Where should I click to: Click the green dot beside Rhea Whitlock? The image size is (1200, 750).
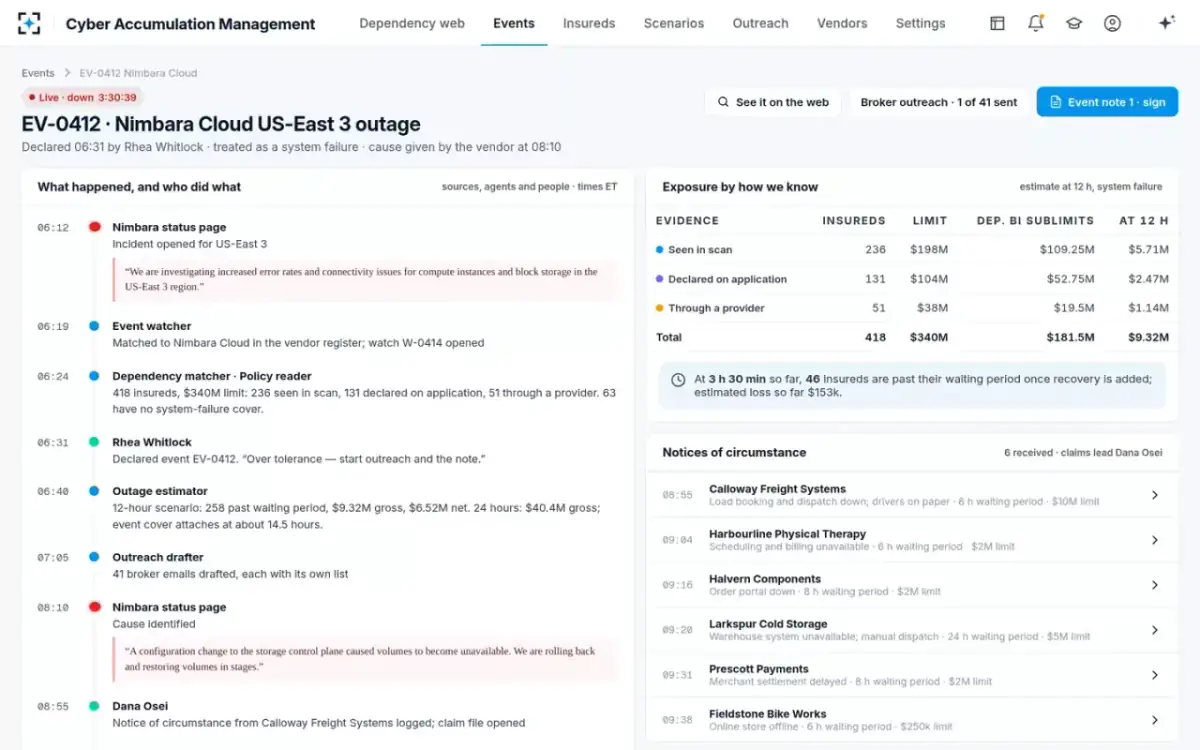click(x=94, y=442)
